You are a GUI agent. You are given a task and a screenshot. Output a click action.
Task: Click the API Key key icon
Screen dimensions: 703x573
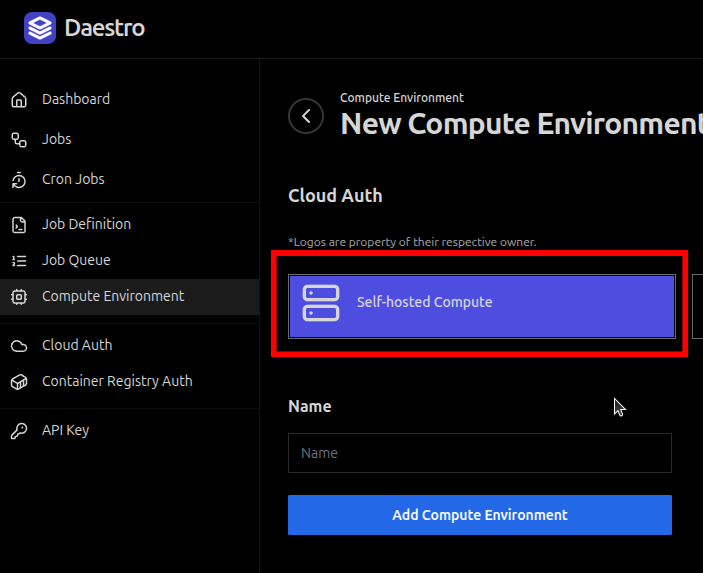coord(19,431)
